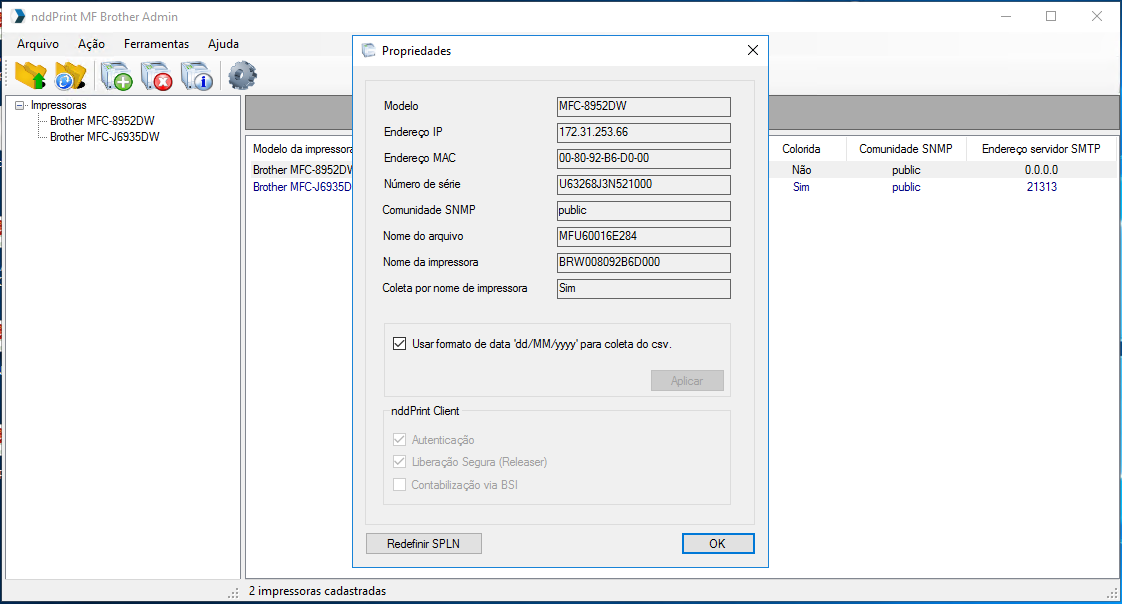Enable Contabilização via BSI checkbox
Image resolution: width=1122 pixels, height=604 pixels.
(x=400, y=485)
